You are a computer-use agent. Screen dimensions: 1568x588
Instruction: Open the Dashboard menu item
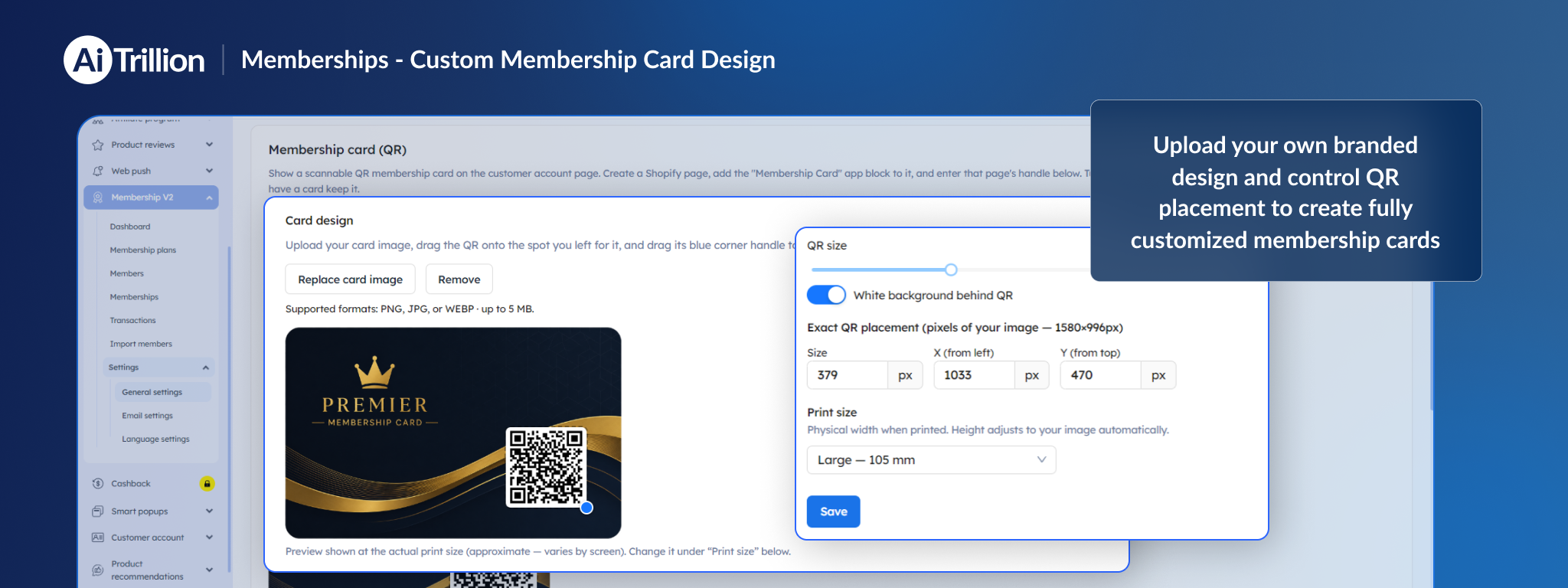coord(130,227)
